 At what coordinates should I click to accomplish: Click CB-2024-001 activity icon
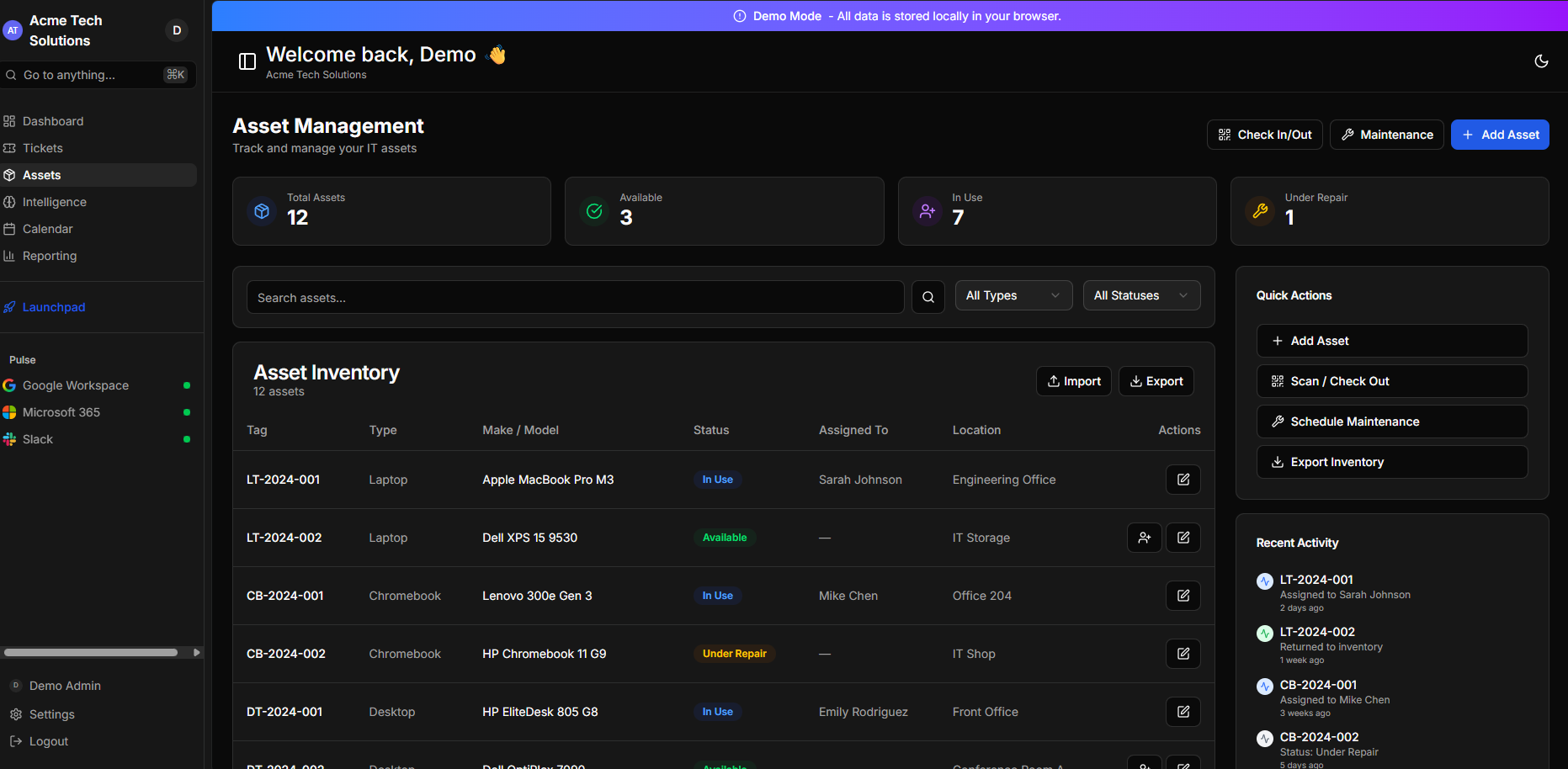(x=1265, y=687)
